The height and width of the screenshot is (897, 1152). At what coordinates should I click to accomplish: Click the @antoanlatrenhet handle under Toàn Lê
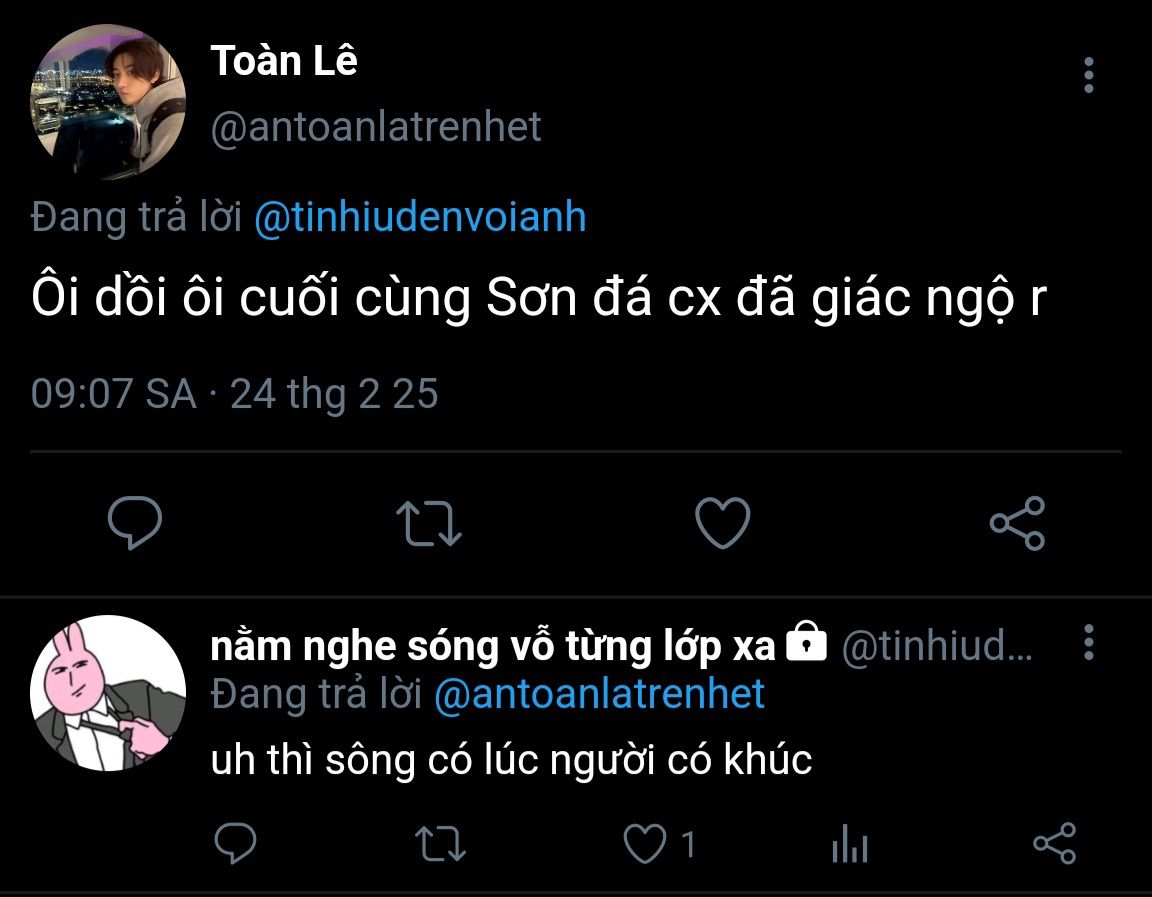[x=376, y=127]
